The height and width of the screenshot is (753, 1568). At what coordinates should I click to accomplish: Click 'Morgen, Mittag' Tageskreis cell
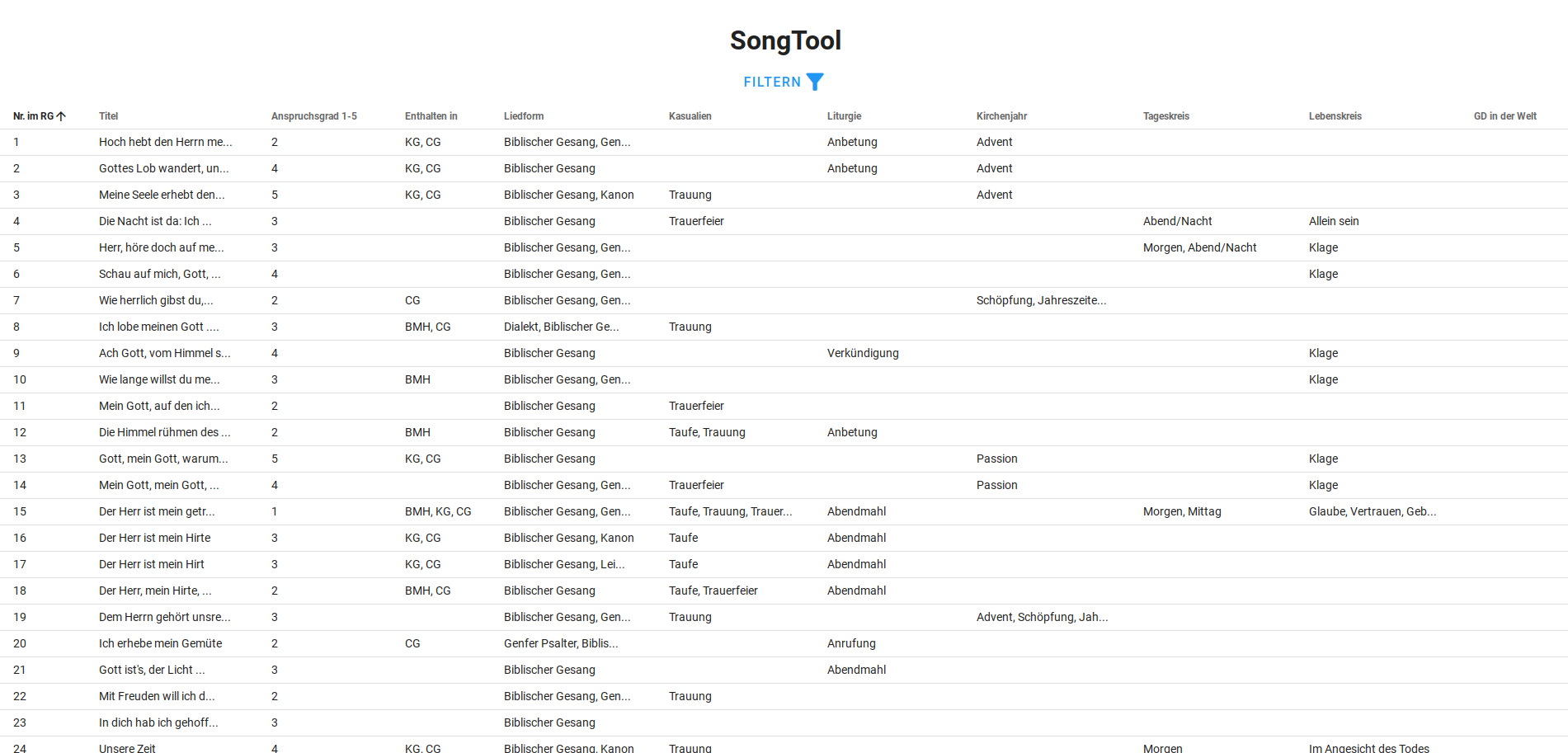[x=1182, y=511]
